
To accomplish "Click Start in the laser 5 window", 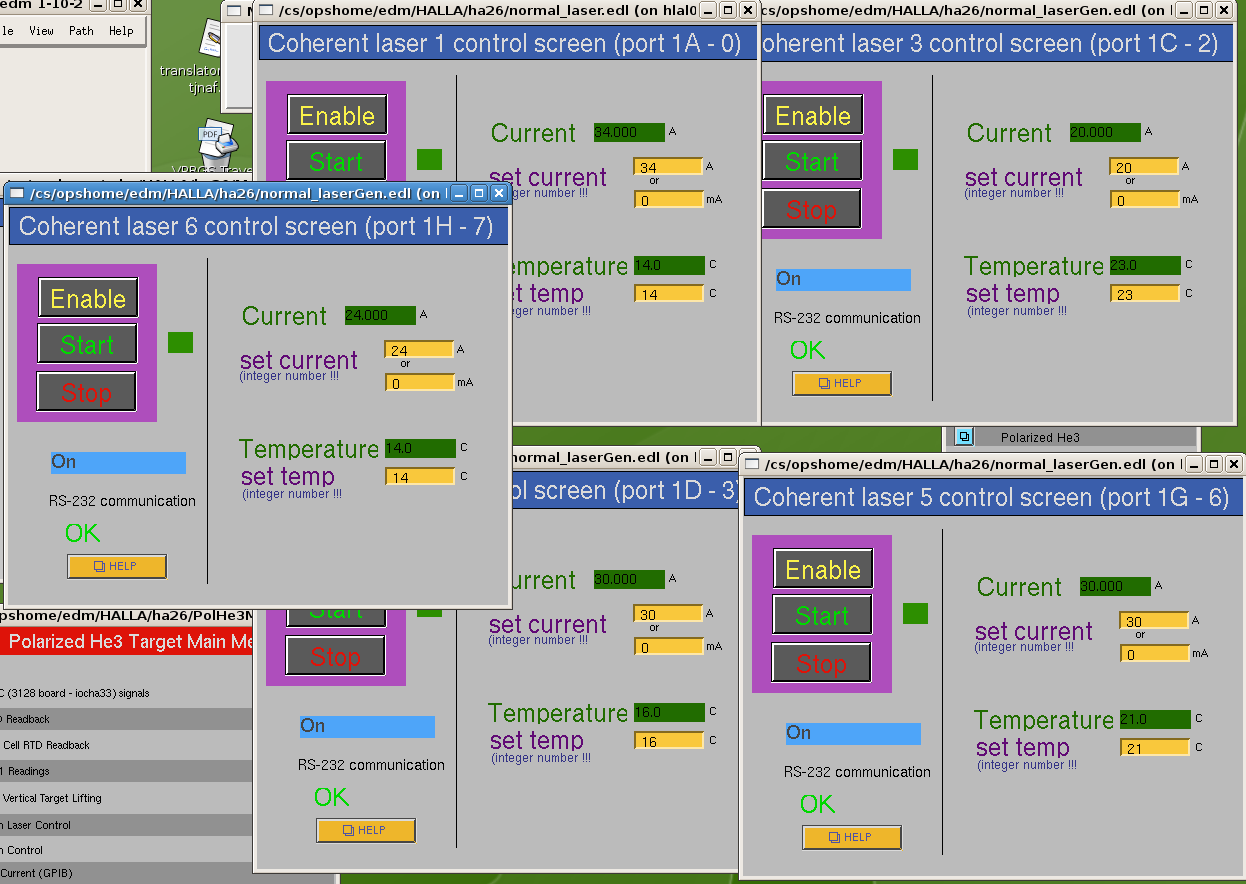I will tap(823, 615).
